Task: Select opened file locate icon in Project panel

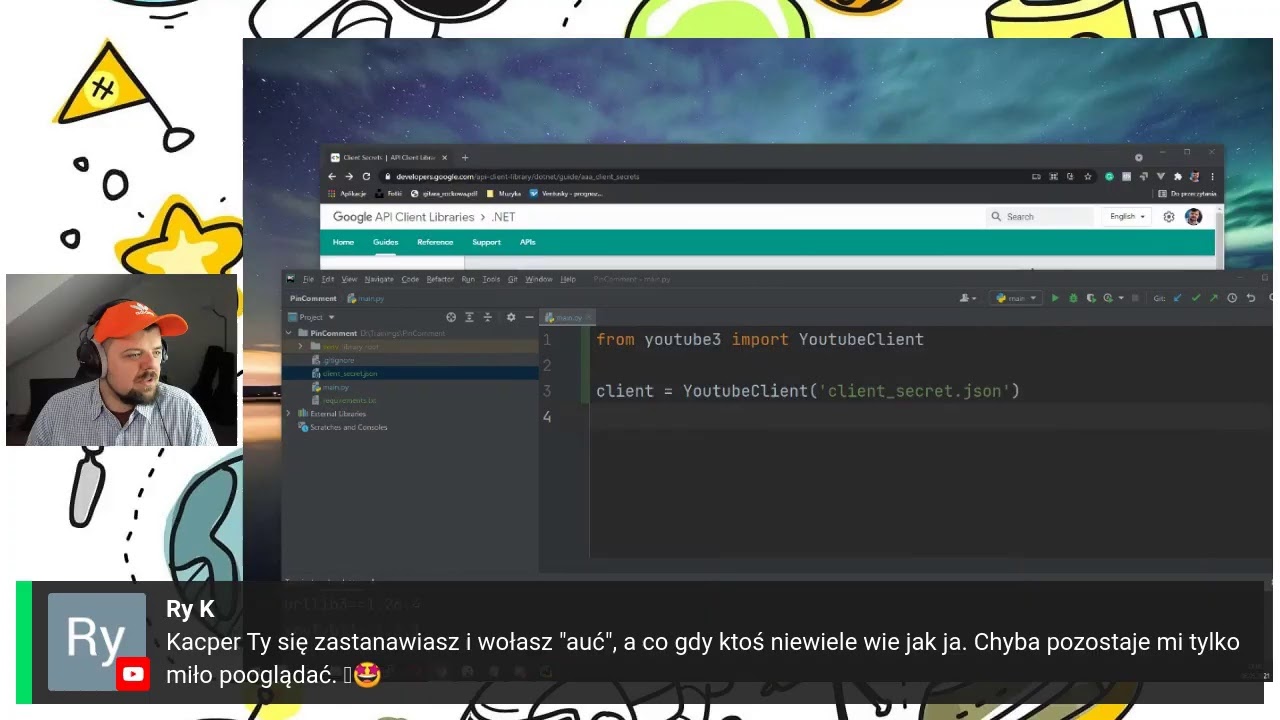Action: 451,317
